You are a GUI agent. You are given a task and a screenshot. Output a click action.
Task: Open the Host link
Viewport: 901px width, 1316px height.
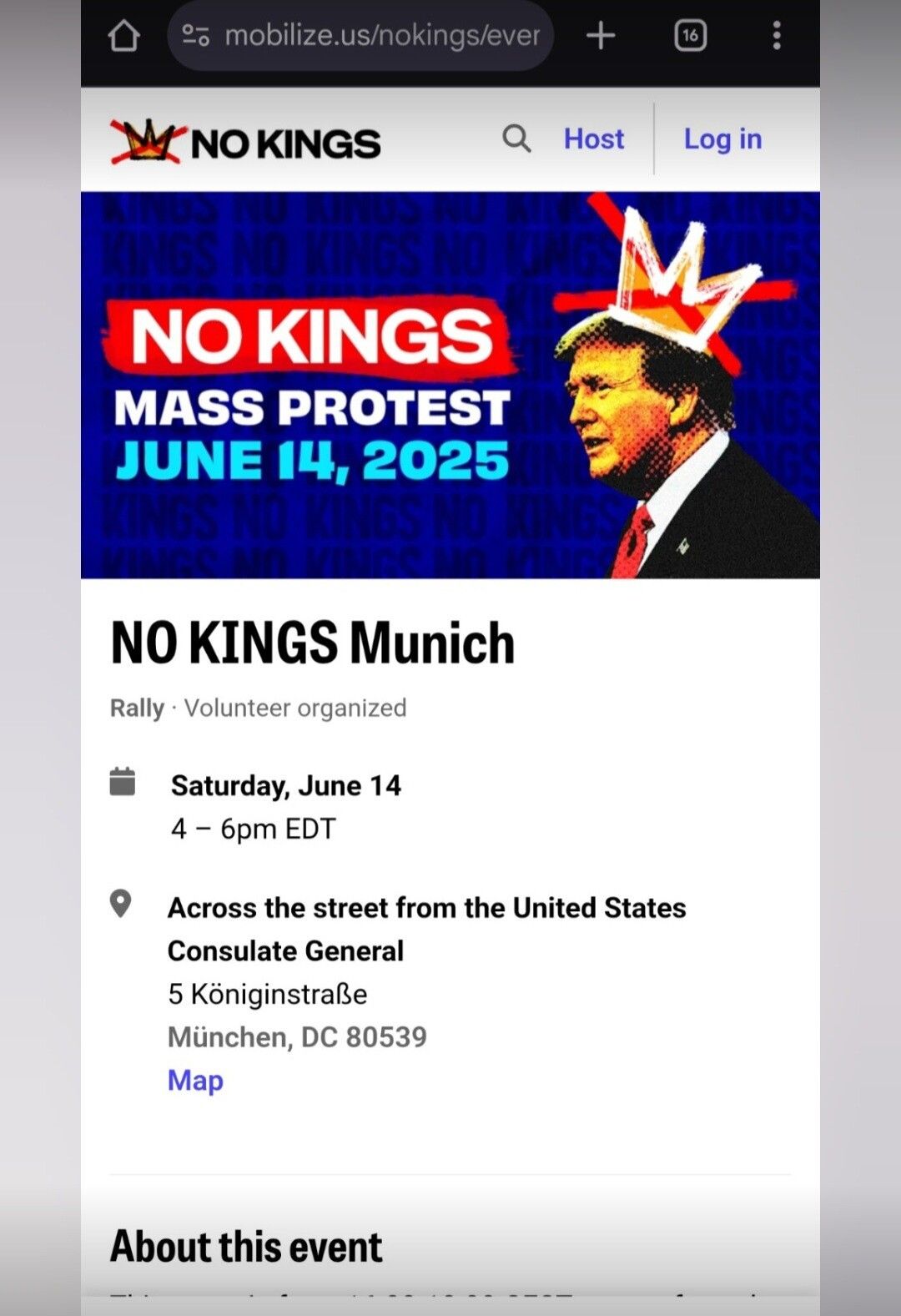593,139
